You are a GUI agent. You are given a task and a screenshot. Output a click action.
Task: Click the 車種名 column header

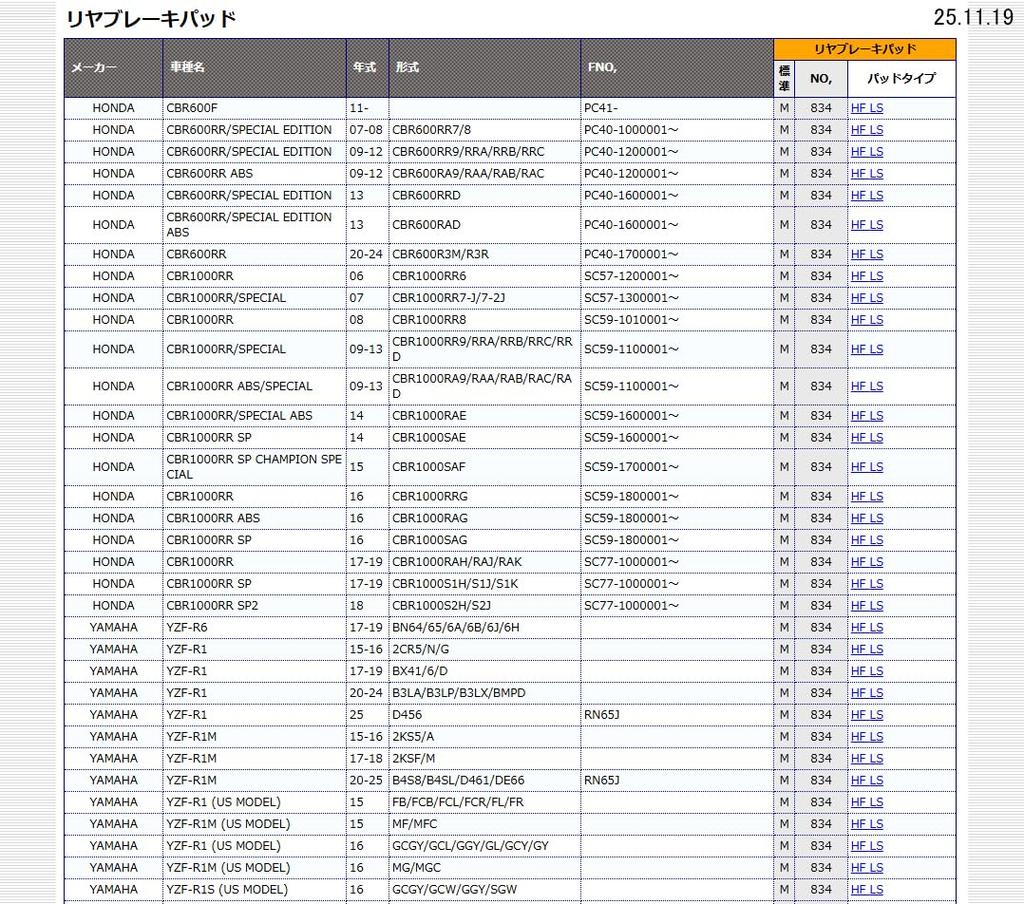coord(187,68)
